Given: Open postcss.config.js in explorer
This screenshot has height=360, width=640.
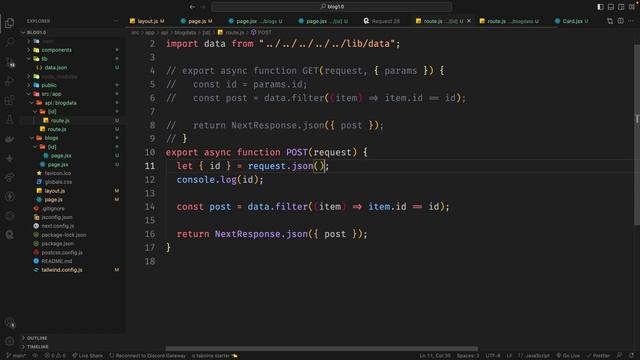Looking at the screenshot, I should 73,252.
